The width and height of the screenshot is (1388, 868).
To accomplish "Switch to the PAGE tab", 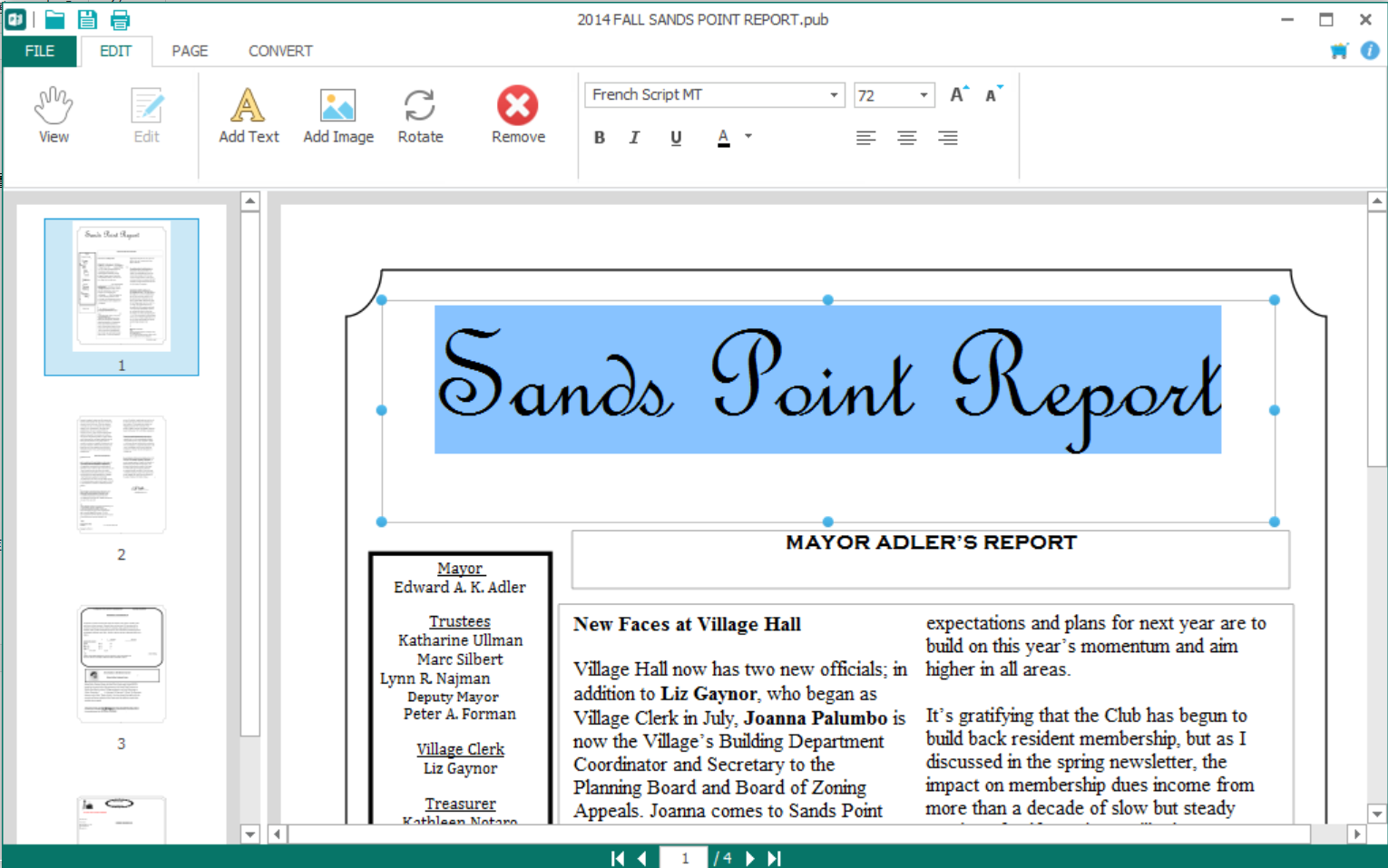I will click(x=190, y=51).
